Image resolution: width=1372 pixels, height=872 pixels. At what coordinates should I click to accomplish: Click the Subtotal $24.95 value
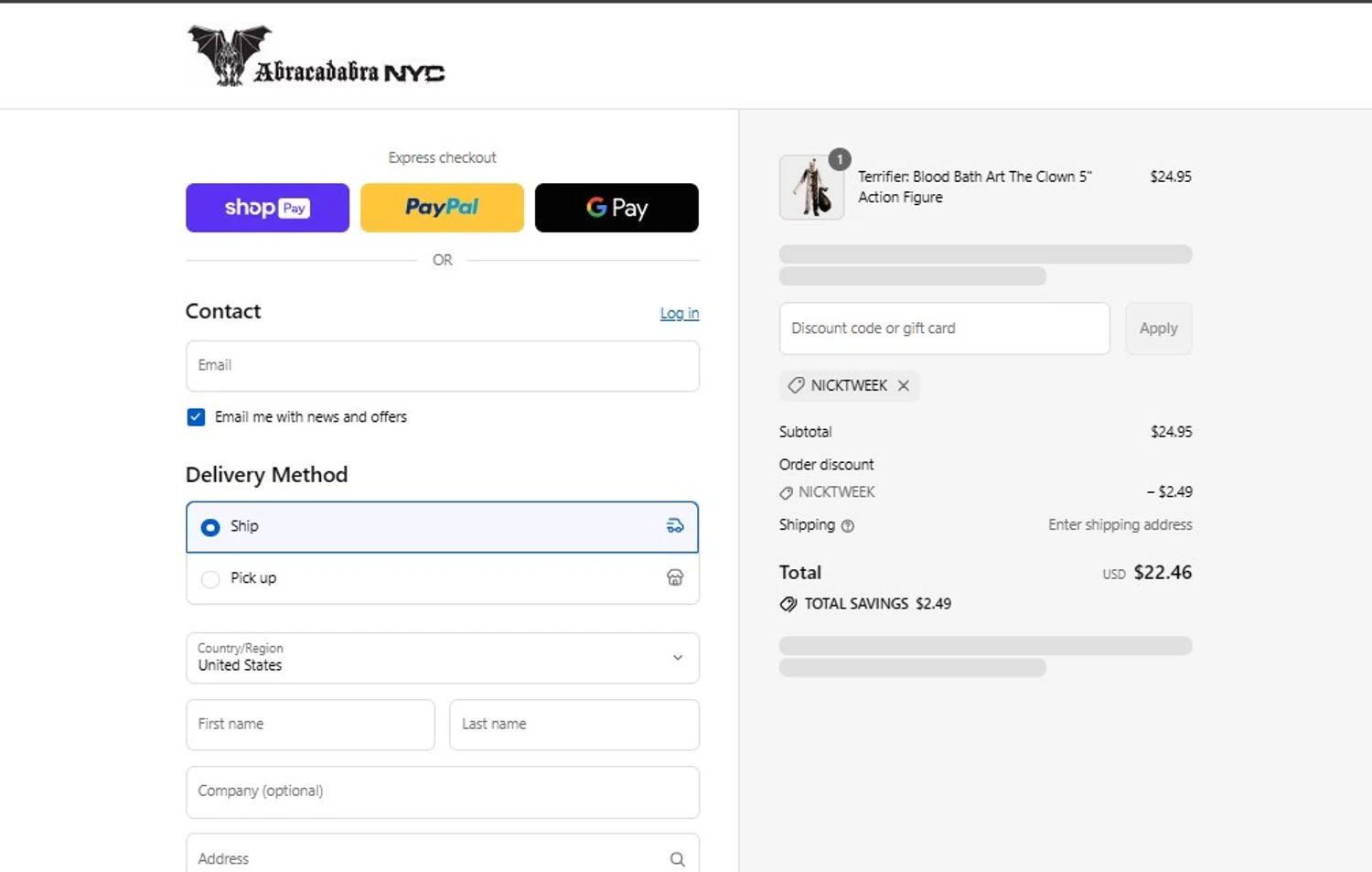1172,432
